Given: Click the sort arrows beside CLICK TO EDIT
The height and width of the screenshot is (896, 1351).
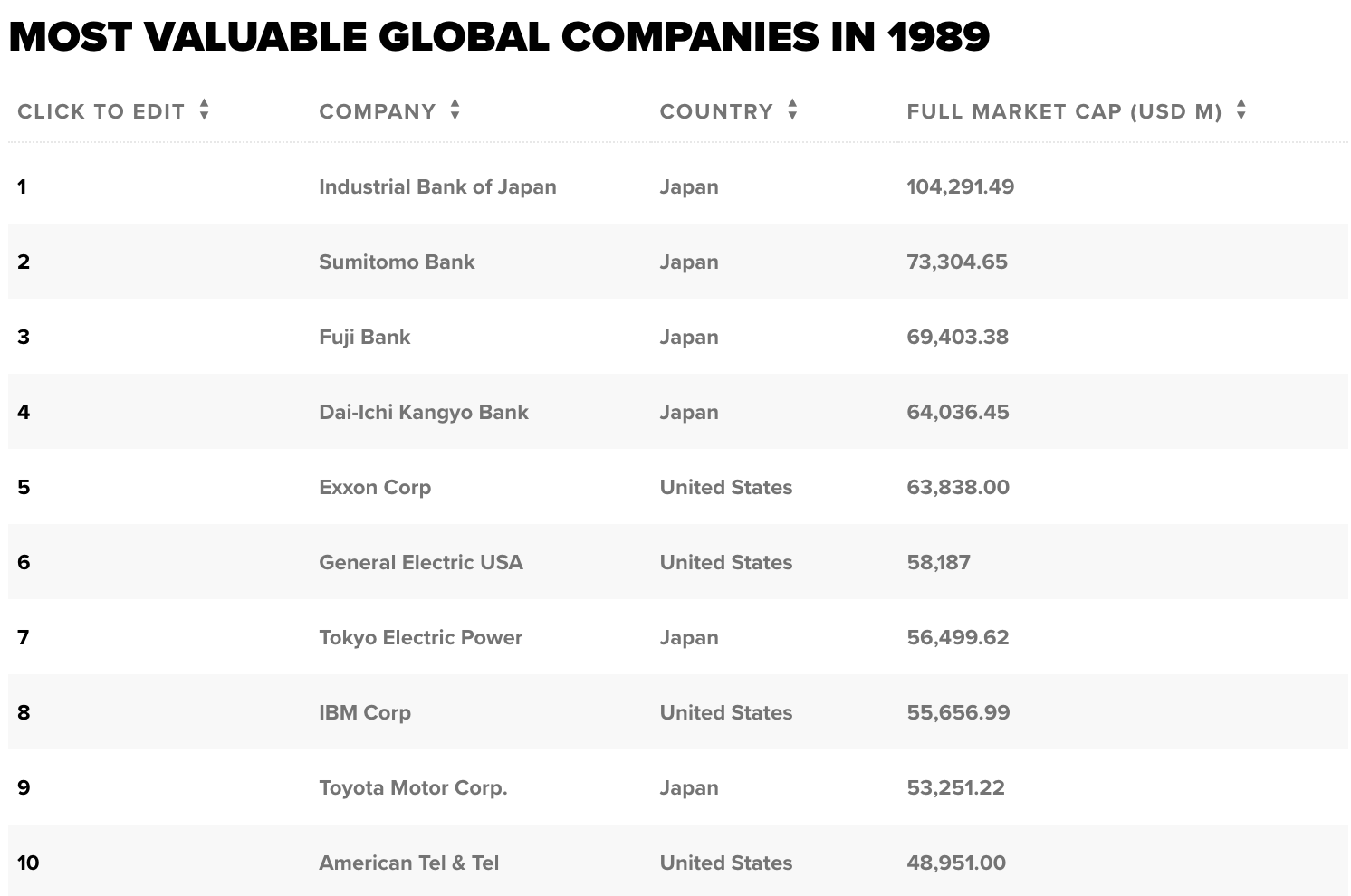Looking at the screenshot, I should tap(205, 110).
